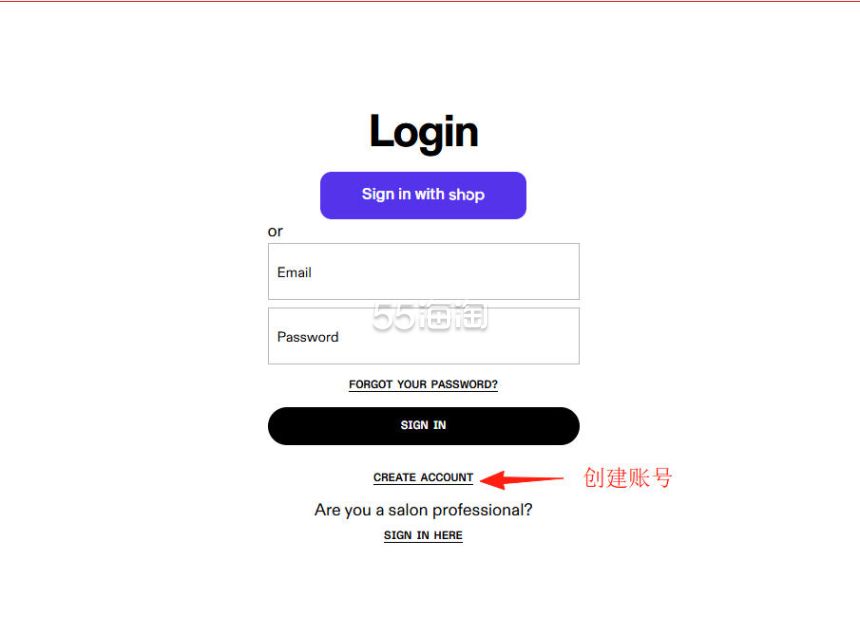Image resolution: width=860 pixels, height=634 pixels.
Task: Focus the Password input field
Action: tap(423, 336)
